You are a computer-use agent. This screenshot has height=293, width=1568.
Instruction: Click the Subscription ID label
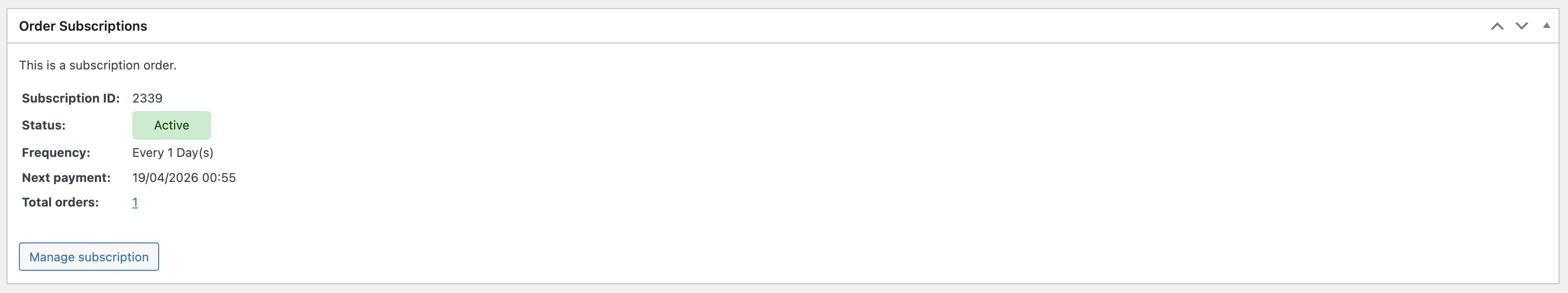71,98
